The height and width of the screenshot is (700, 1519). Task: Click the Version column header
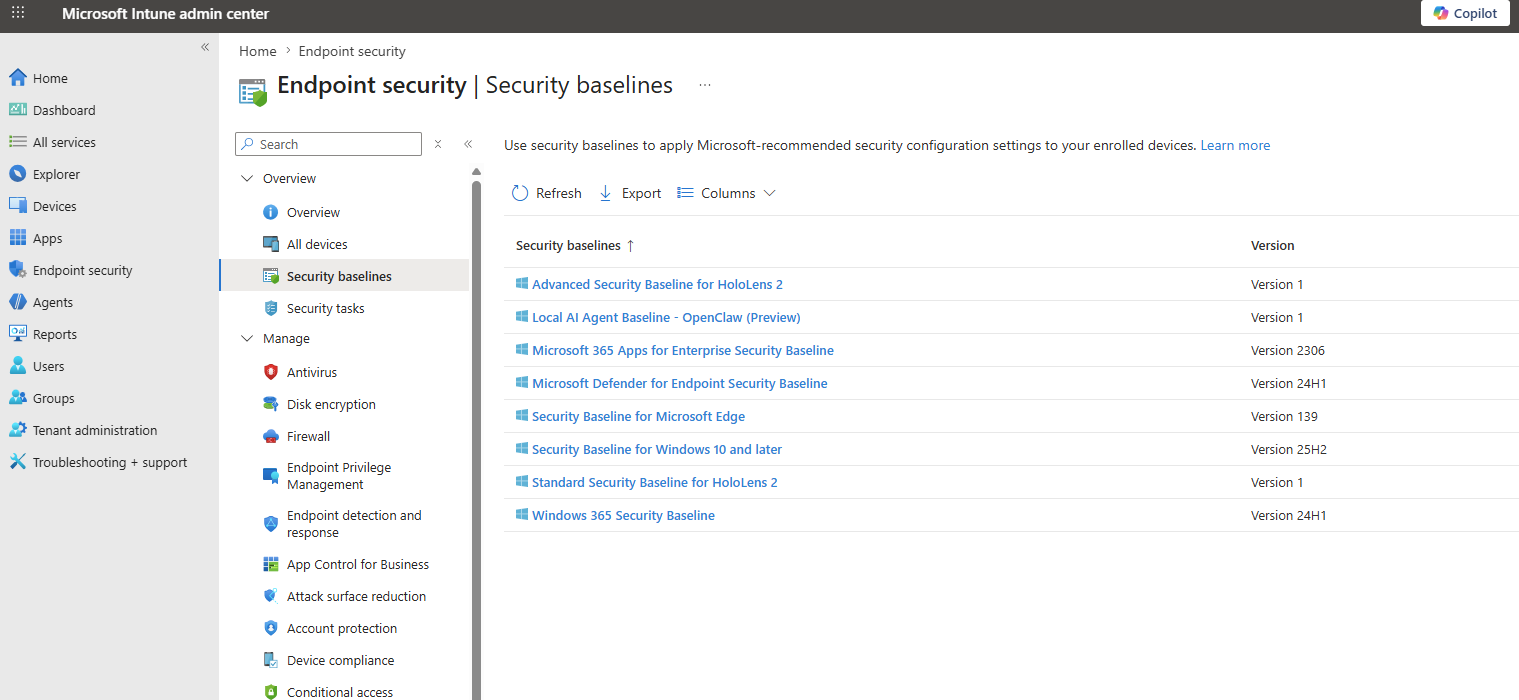[x=1273, y=245]
